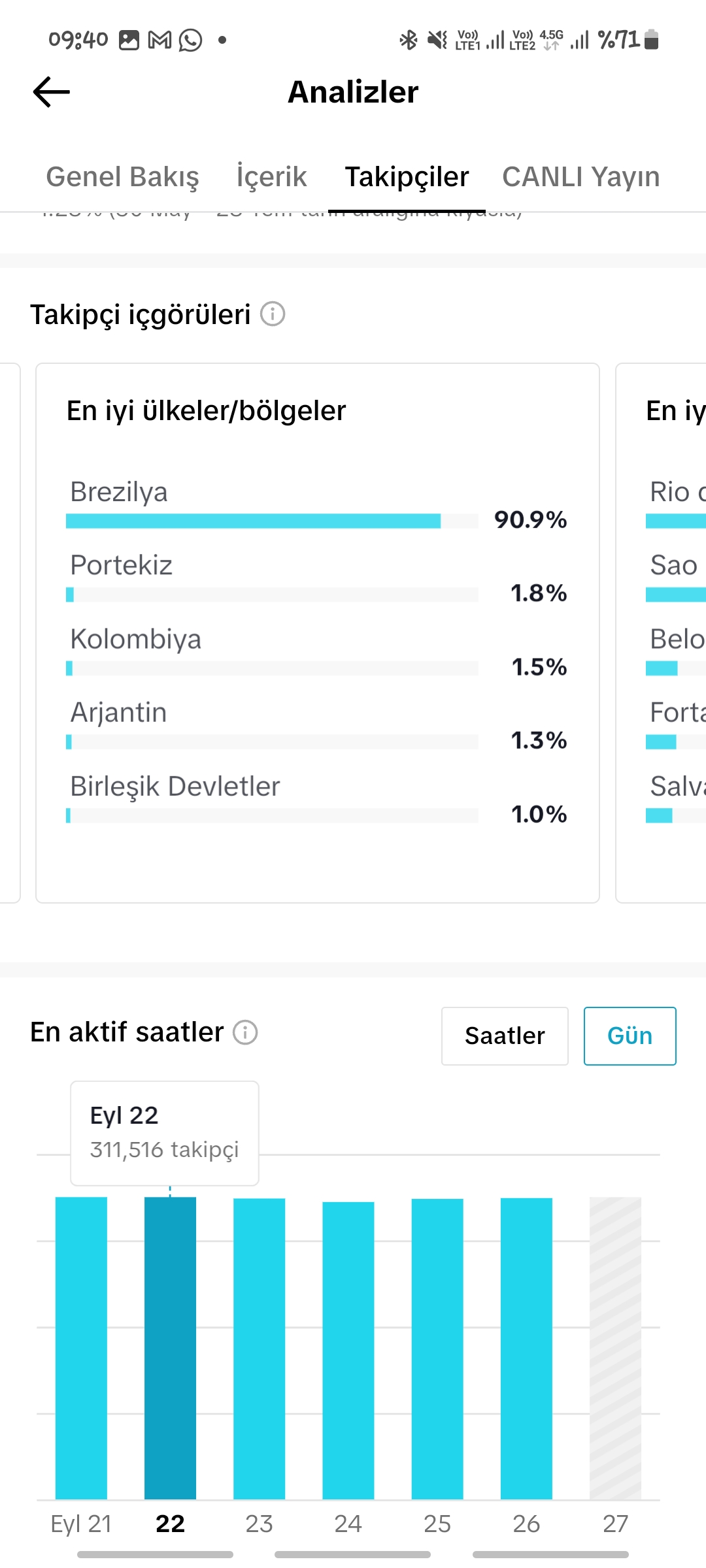Tap the gallery image notification icon
Viewport: 706px width, 1568px height.
point(129,40)
